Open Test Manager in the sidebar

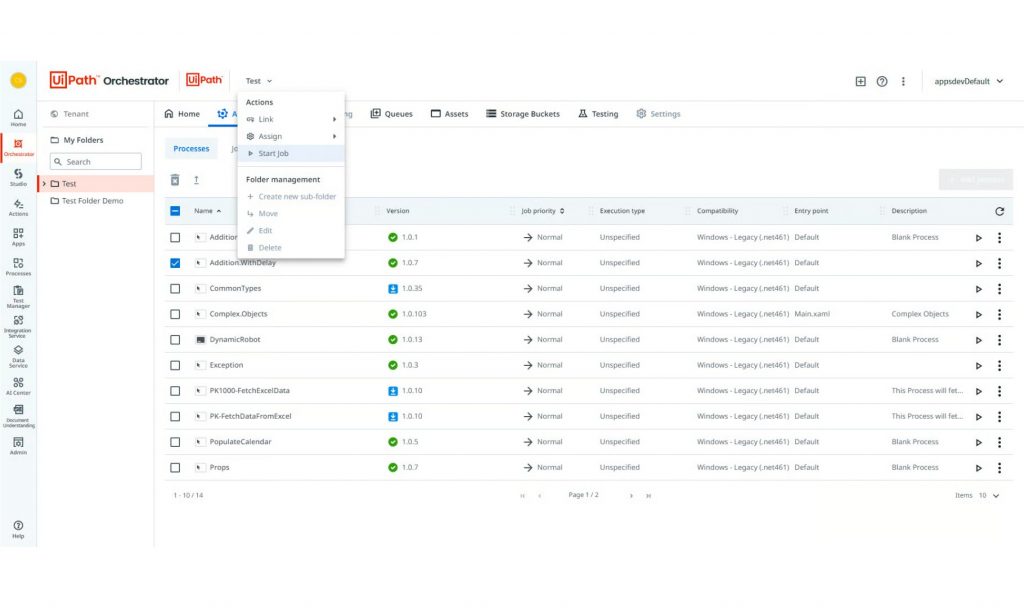click(x=18, y=296)
